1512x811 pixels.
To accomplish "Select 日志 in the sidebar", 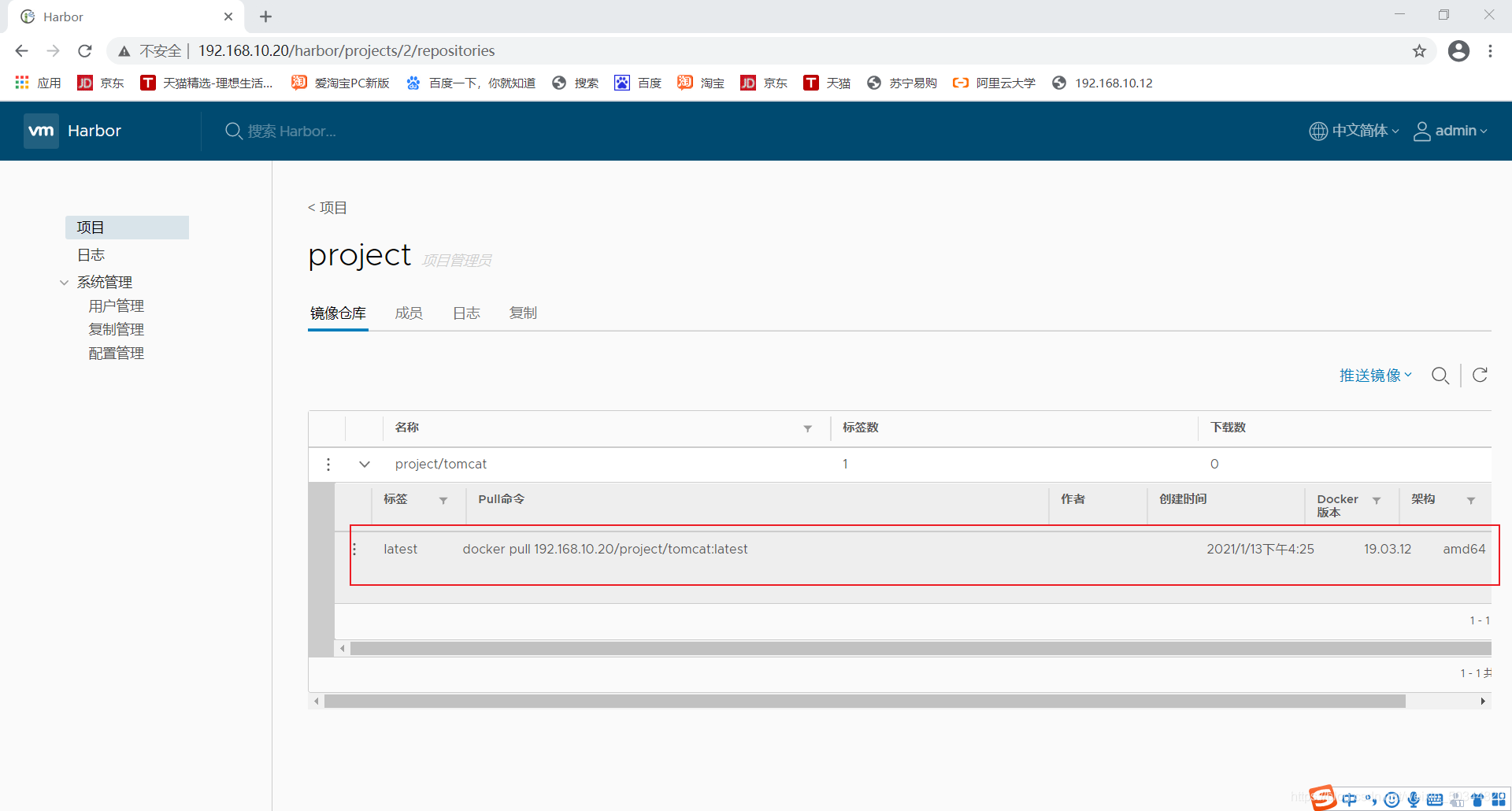I will coord(91,255).
